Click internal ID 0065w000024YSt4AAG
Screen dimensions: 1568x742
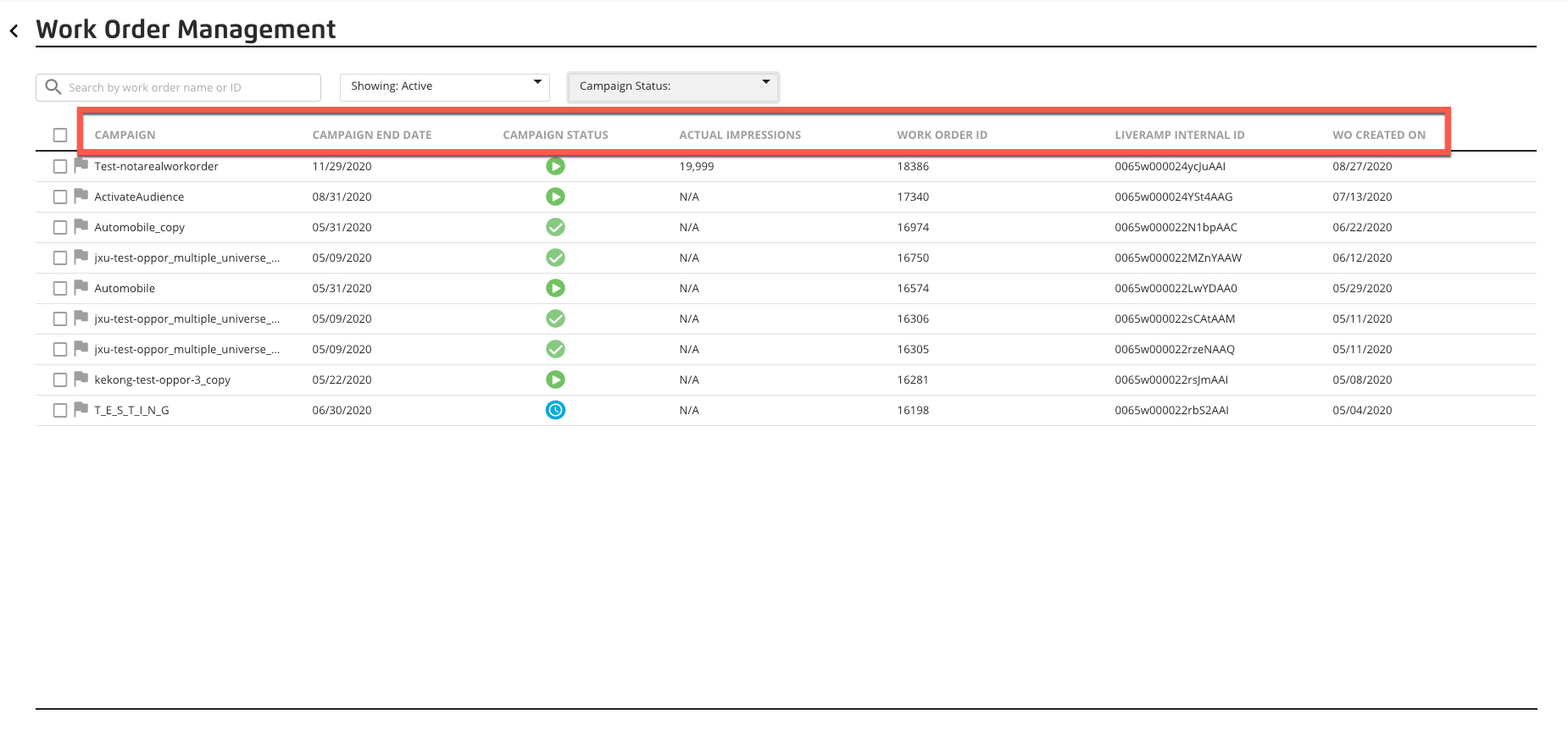pos(1174,197)
